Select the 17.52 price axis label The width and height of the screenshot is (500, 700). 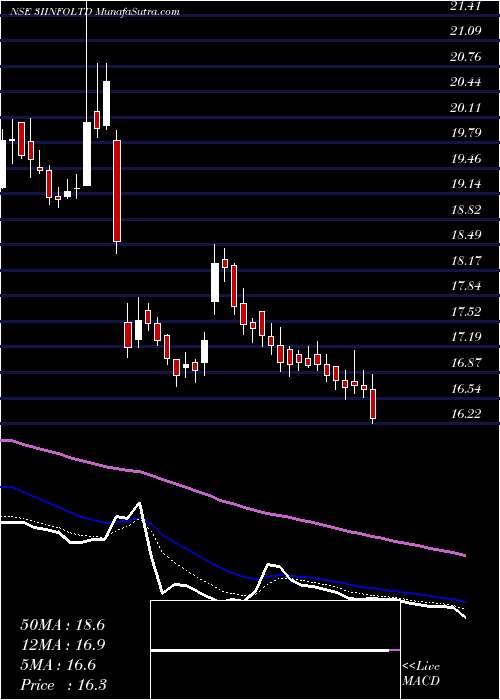[468, 312]
